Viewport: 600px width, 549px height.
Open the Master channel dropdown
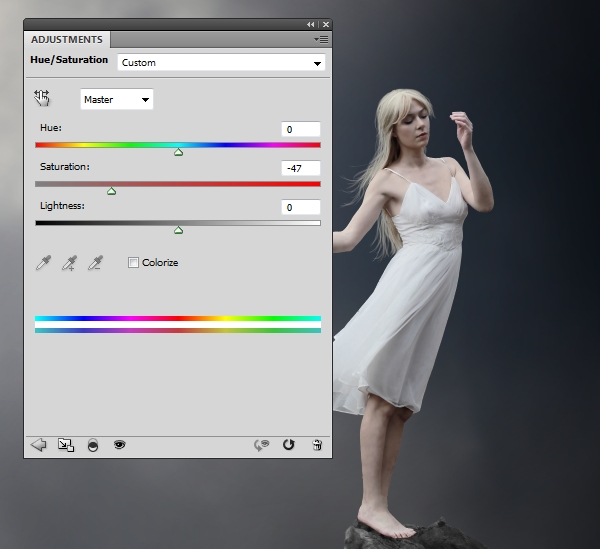pos(116,99)
